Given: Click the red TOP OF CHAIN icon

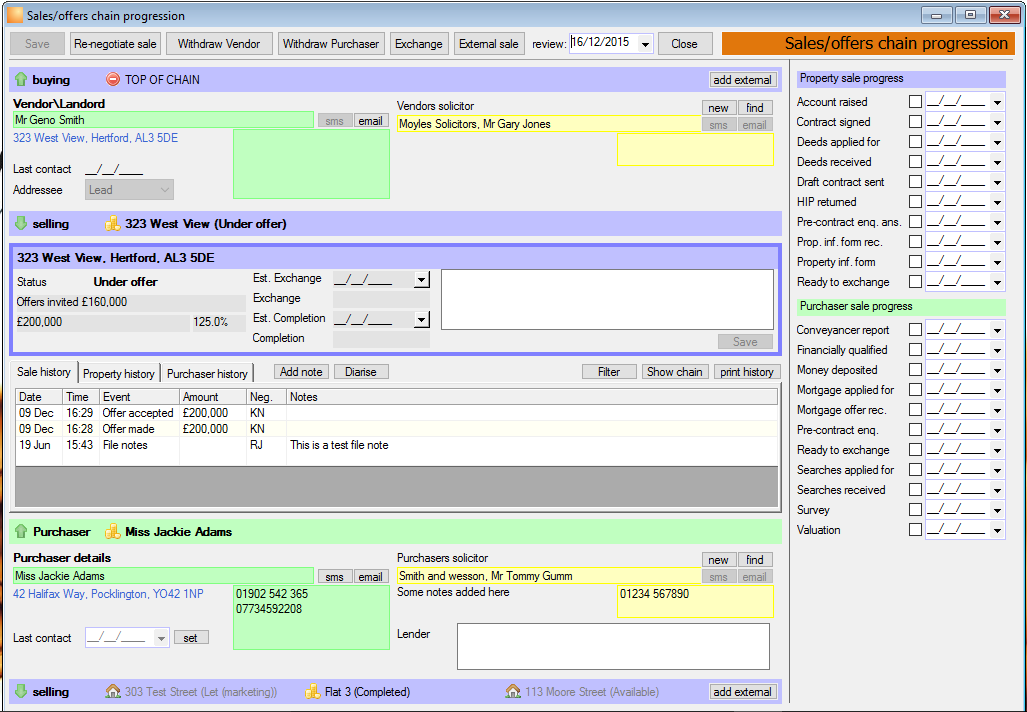Looking at the screenshot, I should click(113, 79).
